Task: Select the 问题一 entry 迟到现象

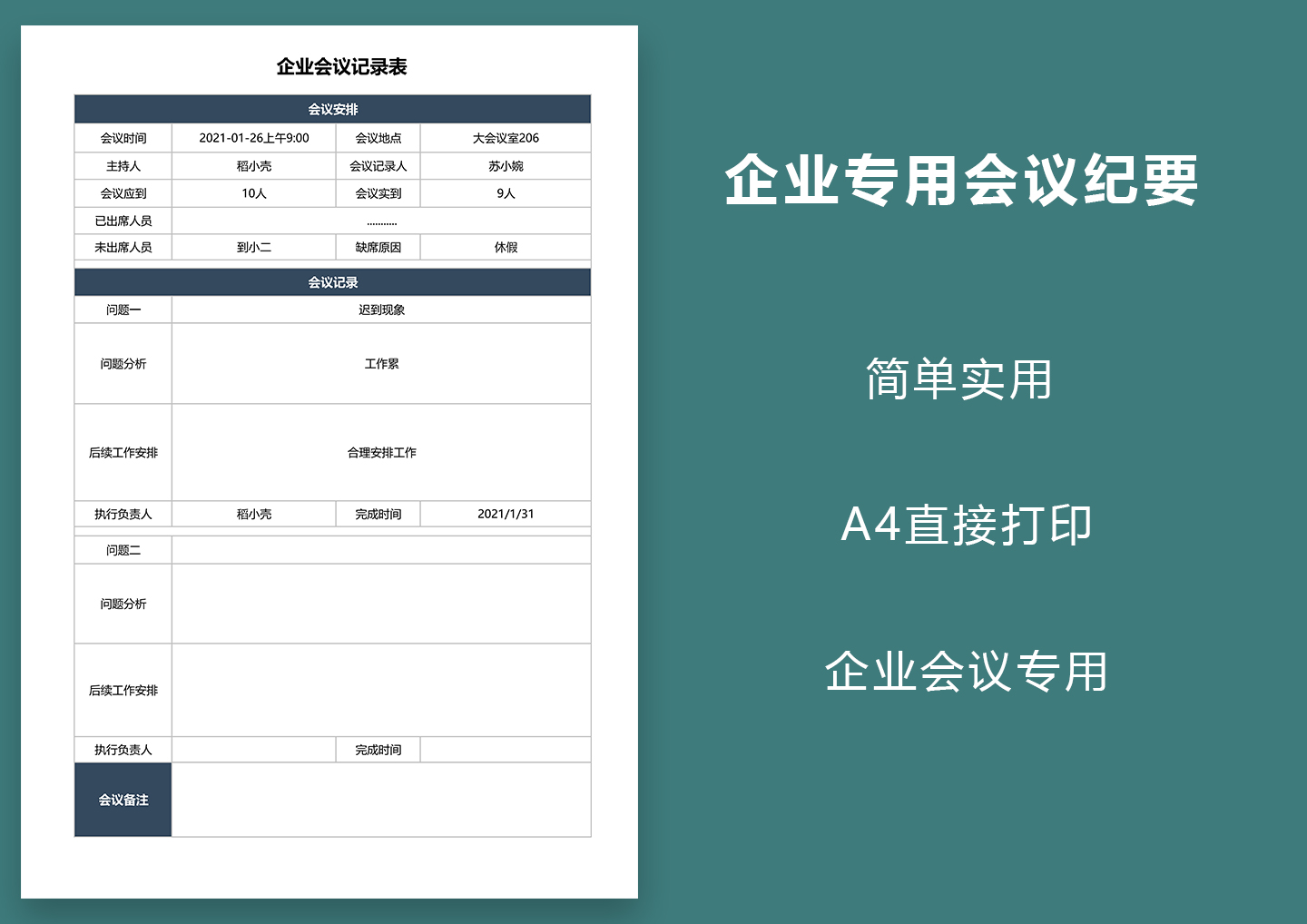Action: point(381,309)
